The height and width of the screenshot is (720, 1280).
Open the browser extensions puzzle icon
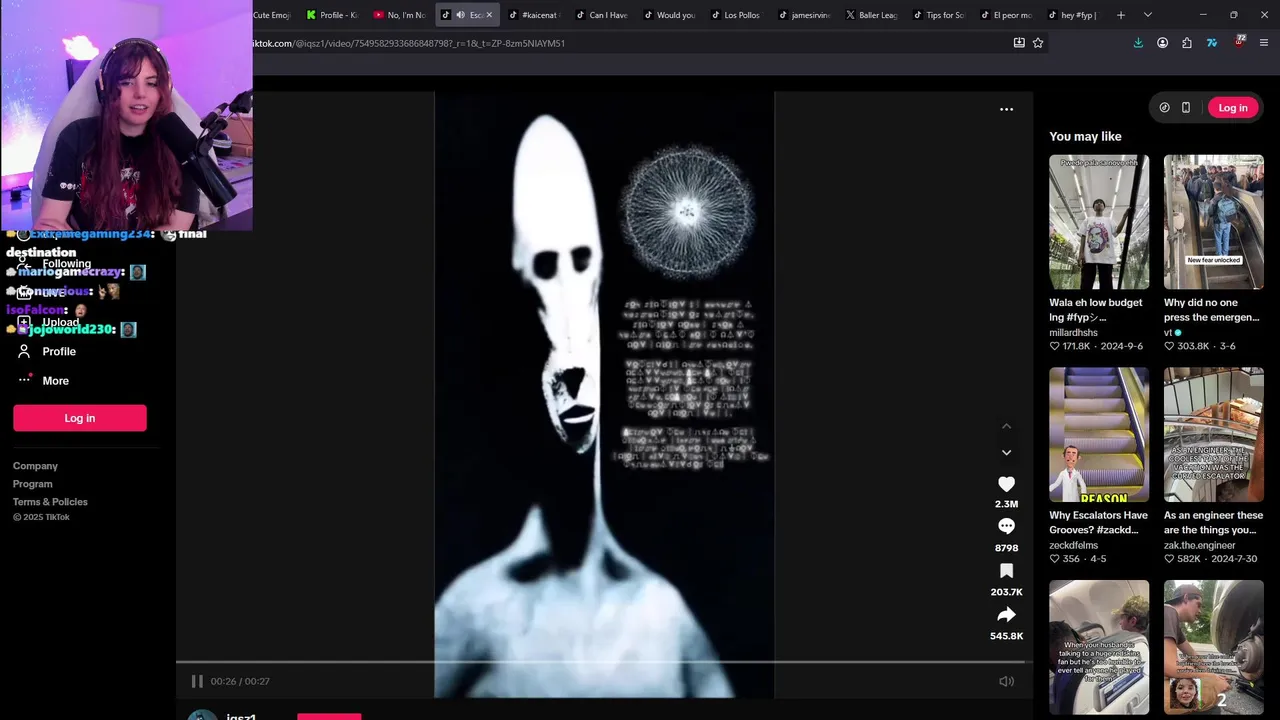point(1187,43)
